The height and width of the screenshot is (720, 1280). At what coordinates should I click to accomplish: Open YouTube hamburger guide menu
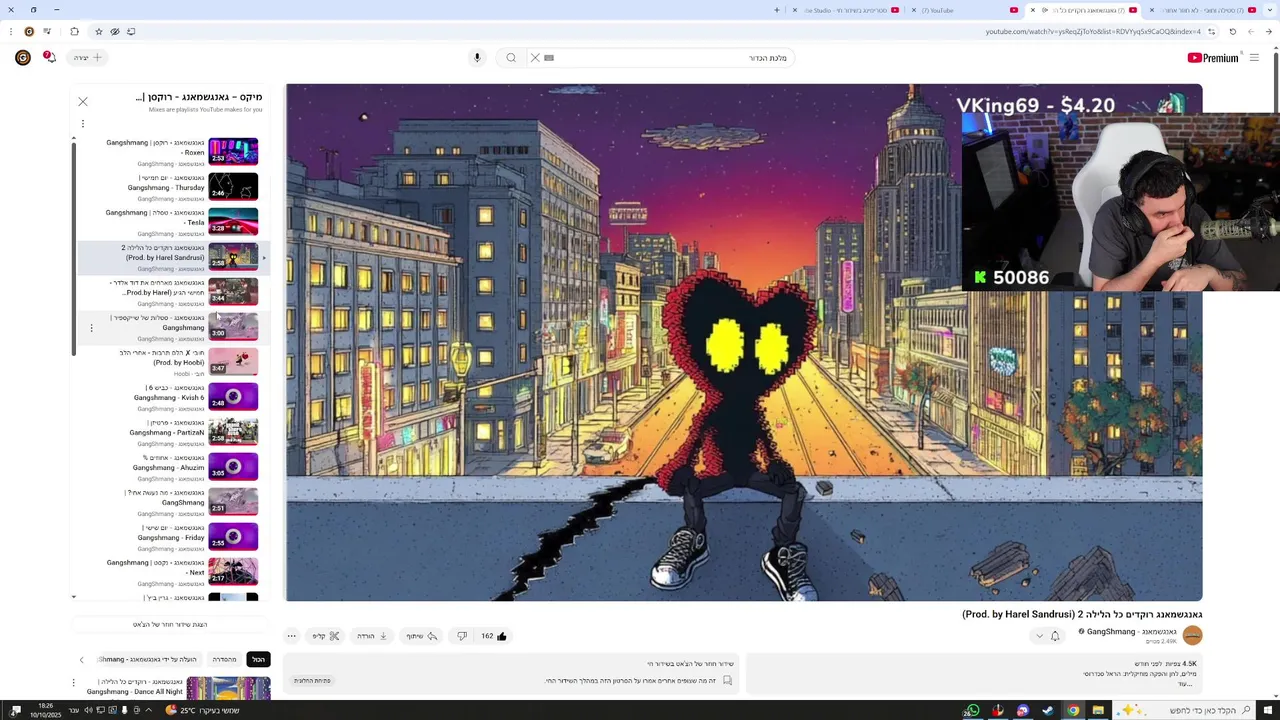1254,58
